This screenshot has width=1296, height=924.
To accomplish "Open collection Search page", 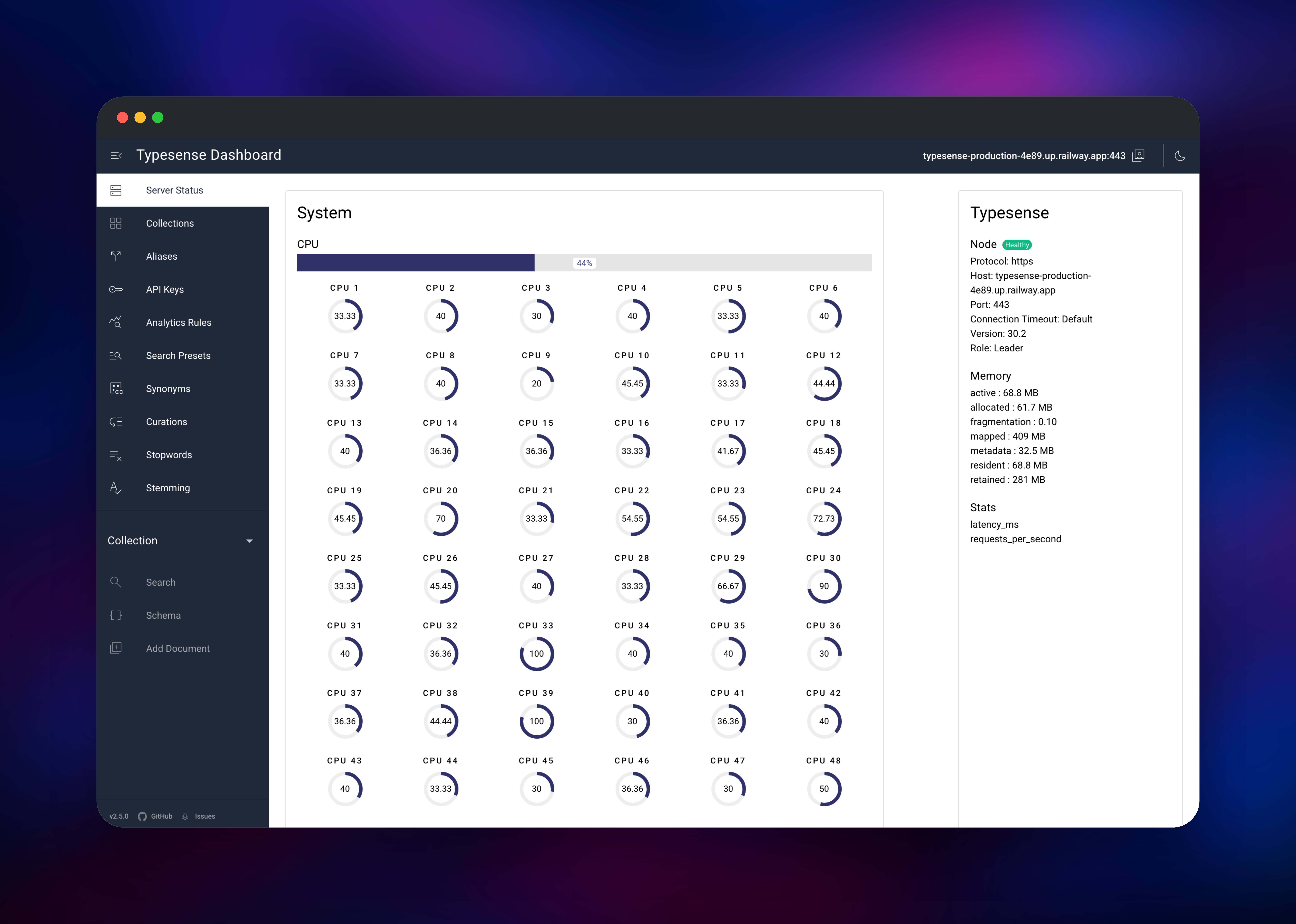I will click(x=183, y=582).
